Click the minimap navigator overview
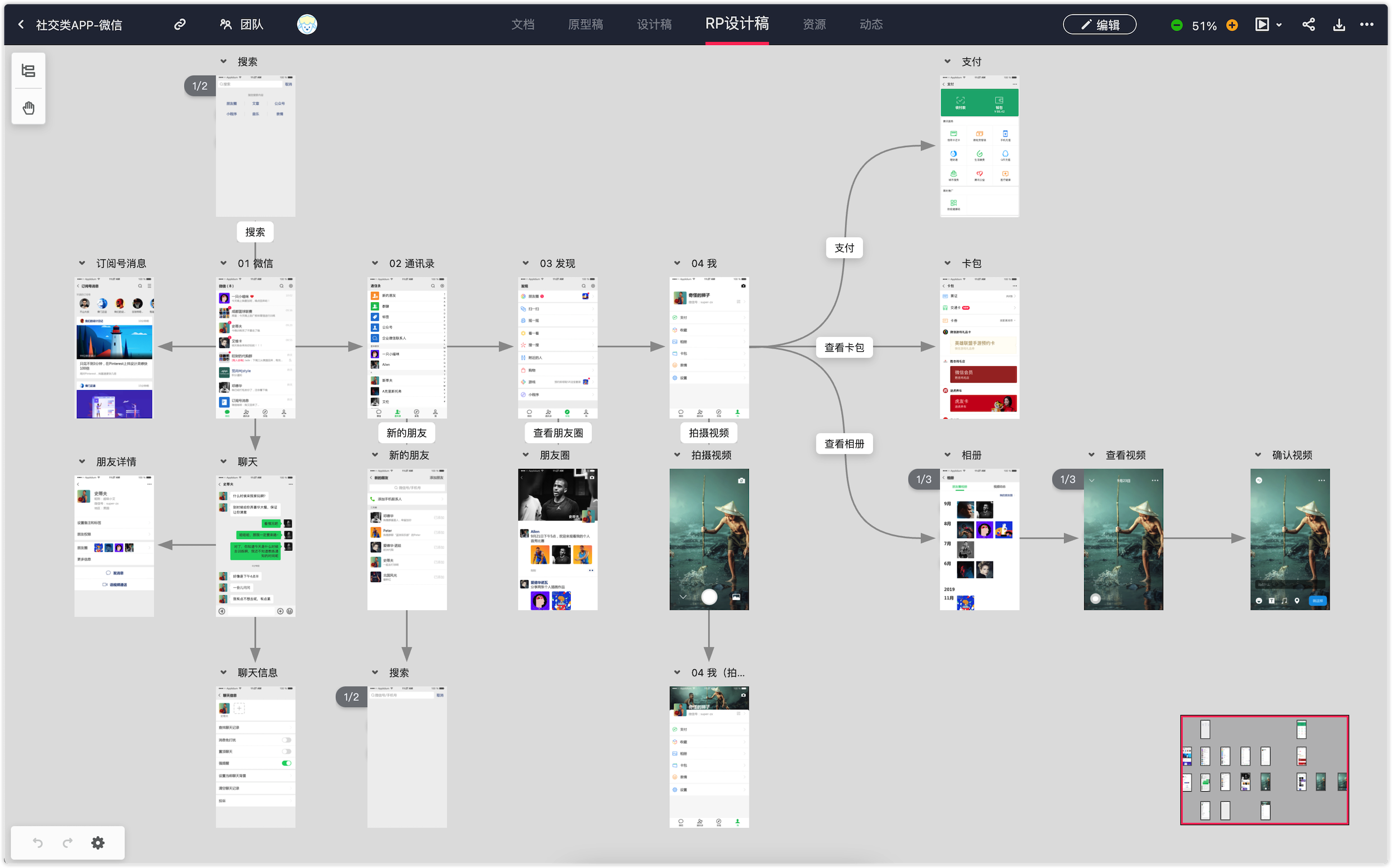 click(1264, 770)
